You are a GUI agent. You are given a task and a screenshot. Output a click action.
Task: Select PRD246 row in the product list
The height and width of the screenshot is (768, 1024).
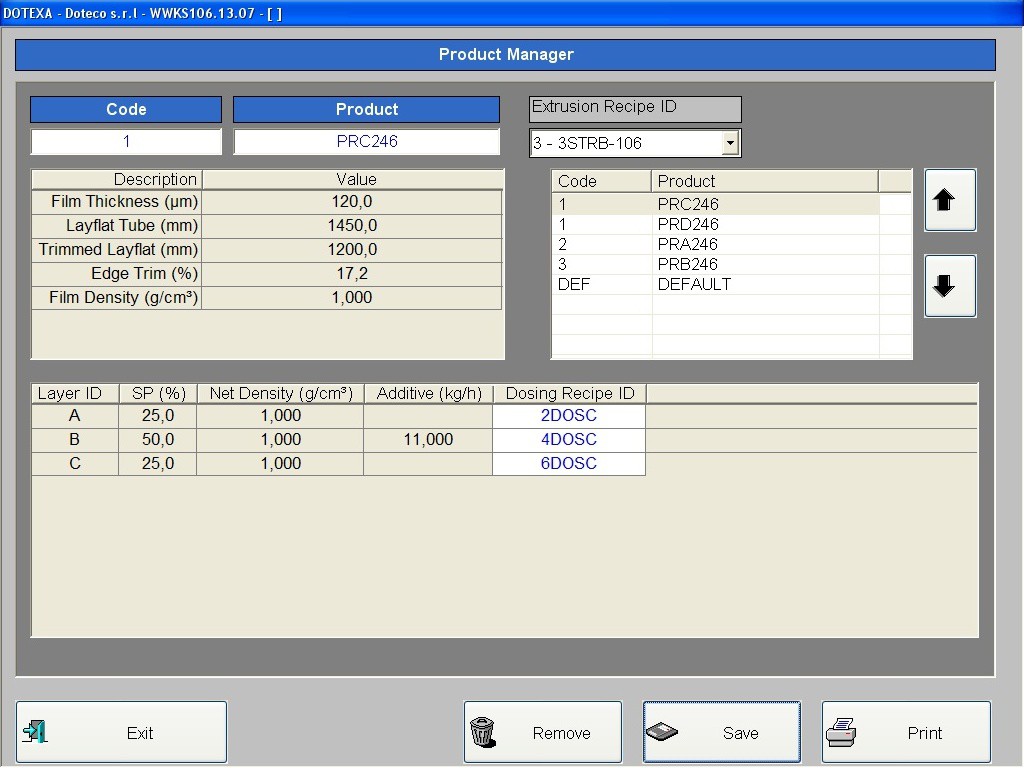(x=716, y=225)
